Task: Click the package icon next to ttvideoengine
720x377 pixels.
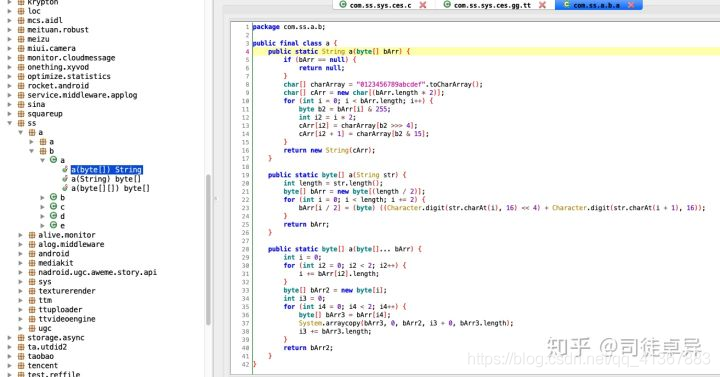Action: [32, 319]
